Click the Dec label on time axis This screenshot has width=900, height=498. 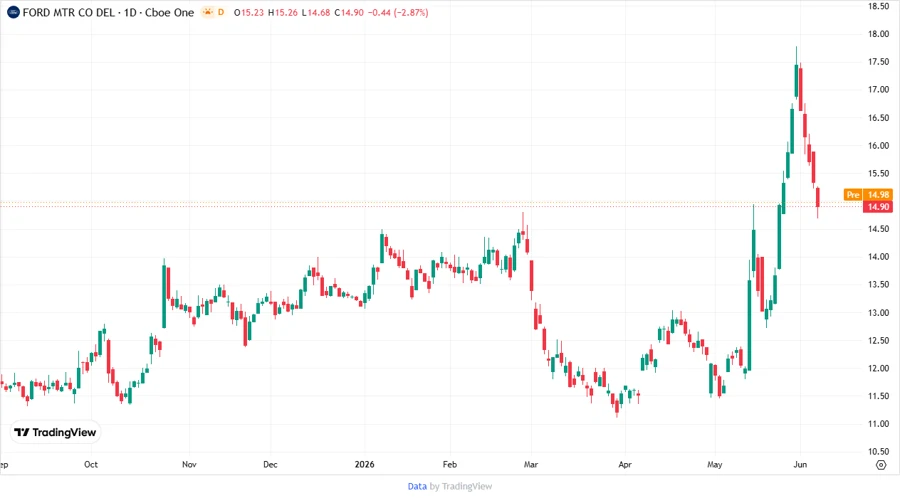[270, 464]
